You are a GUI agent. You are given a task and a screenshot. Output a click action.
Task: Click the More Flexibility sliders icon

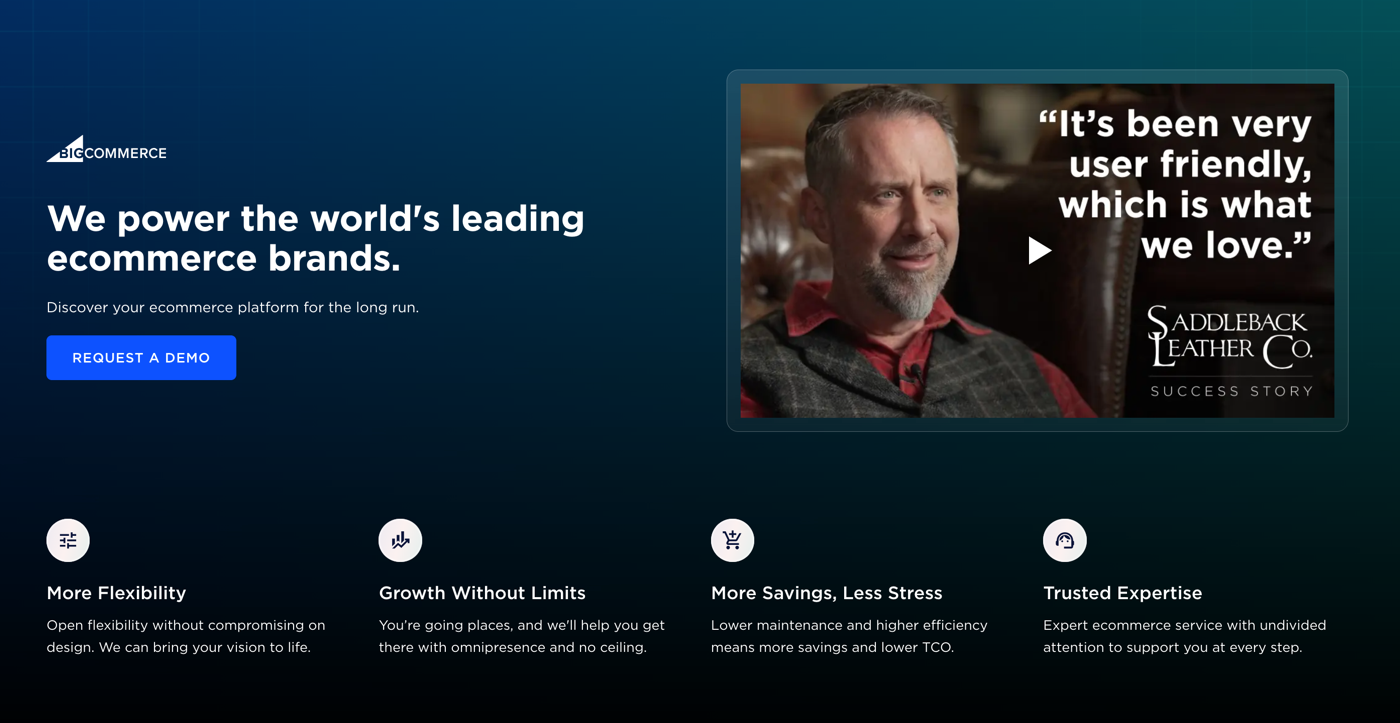click(x=68, y=540)
